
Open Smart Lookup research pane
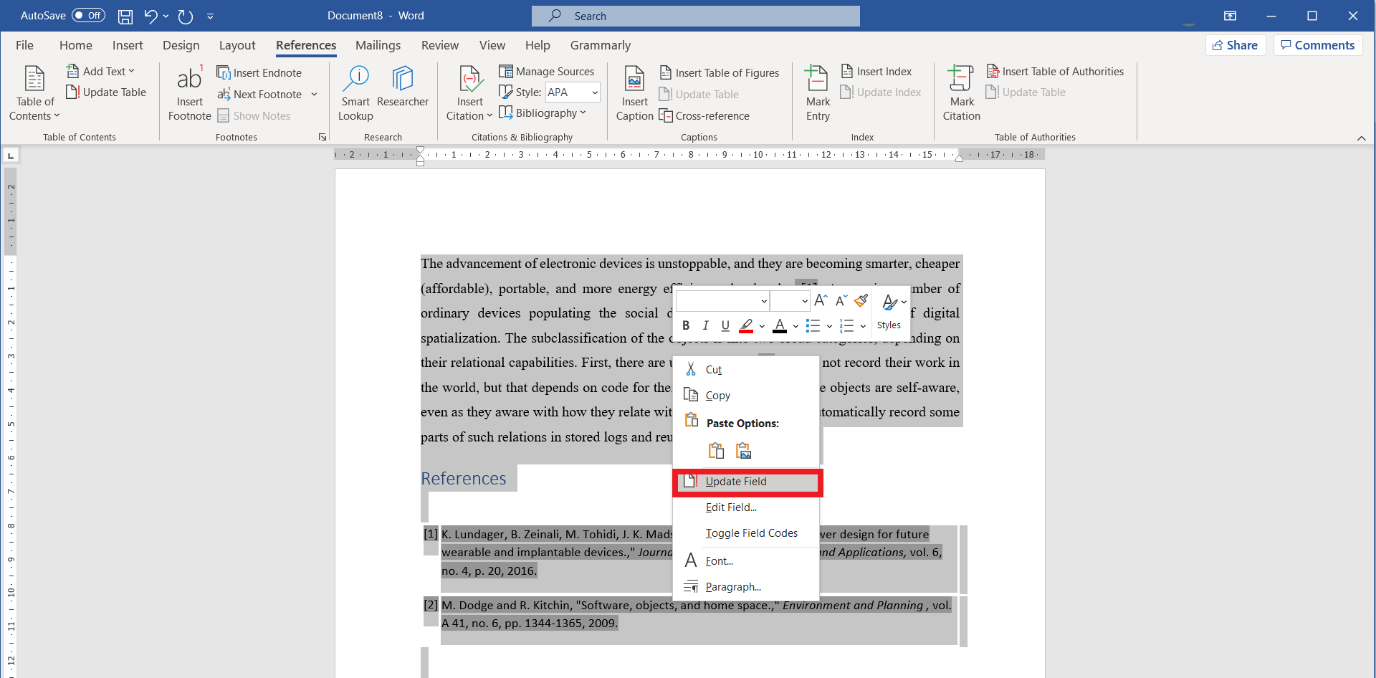pos(355,92)
